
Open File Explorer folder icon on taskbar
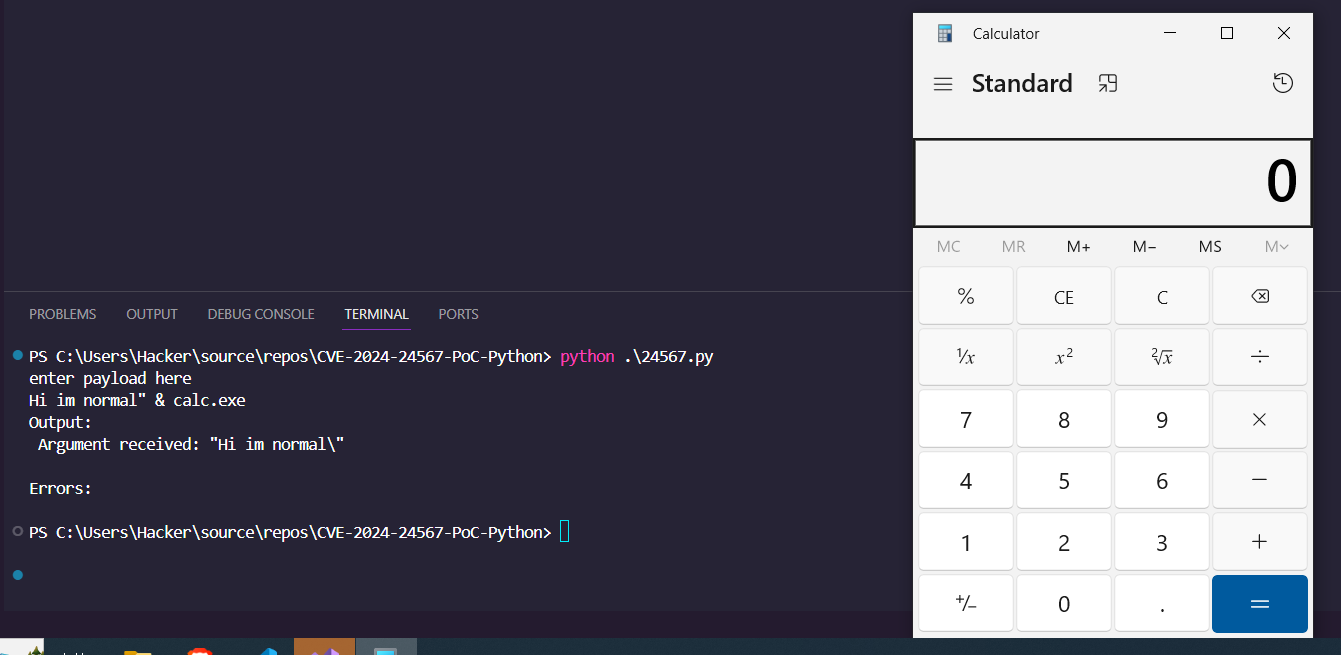(x=137, y=651)
